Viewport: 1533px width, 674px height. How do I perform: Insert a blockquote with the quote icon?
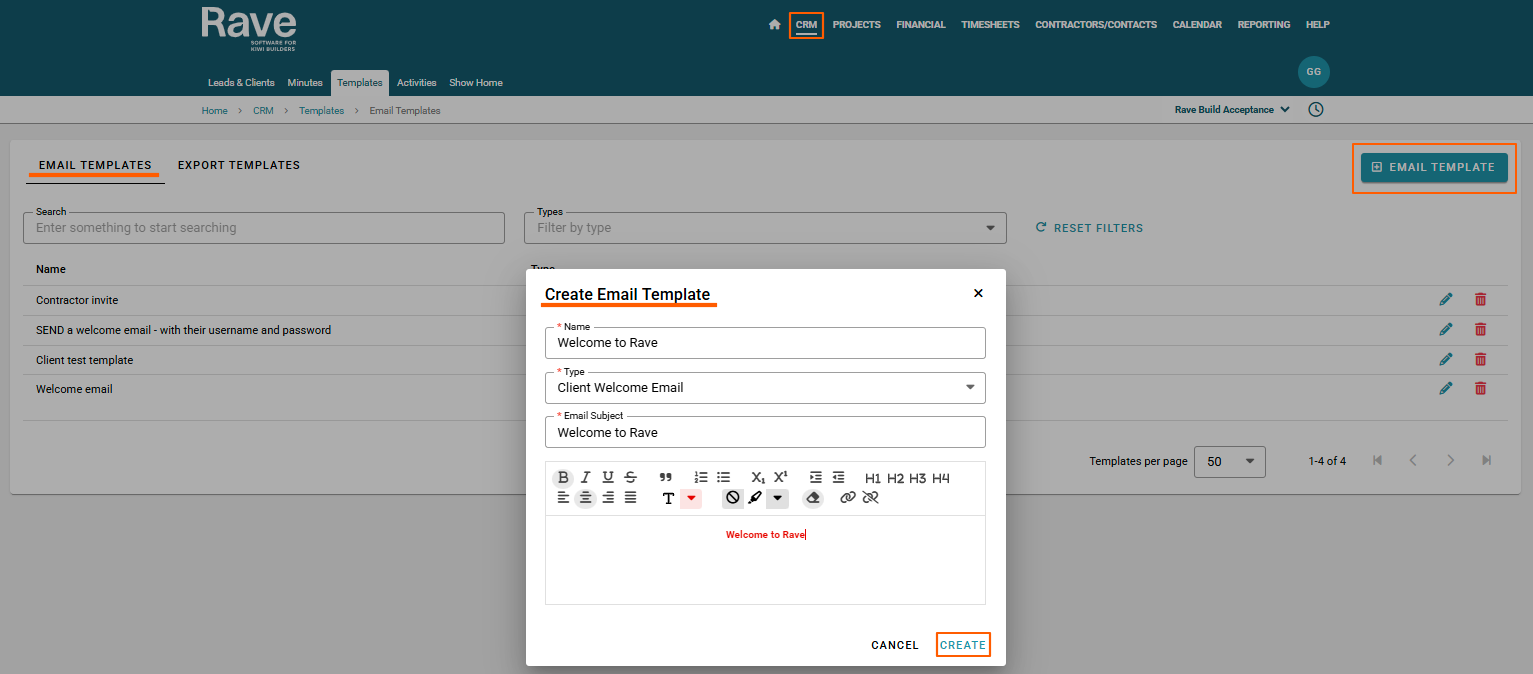point(666,478)
